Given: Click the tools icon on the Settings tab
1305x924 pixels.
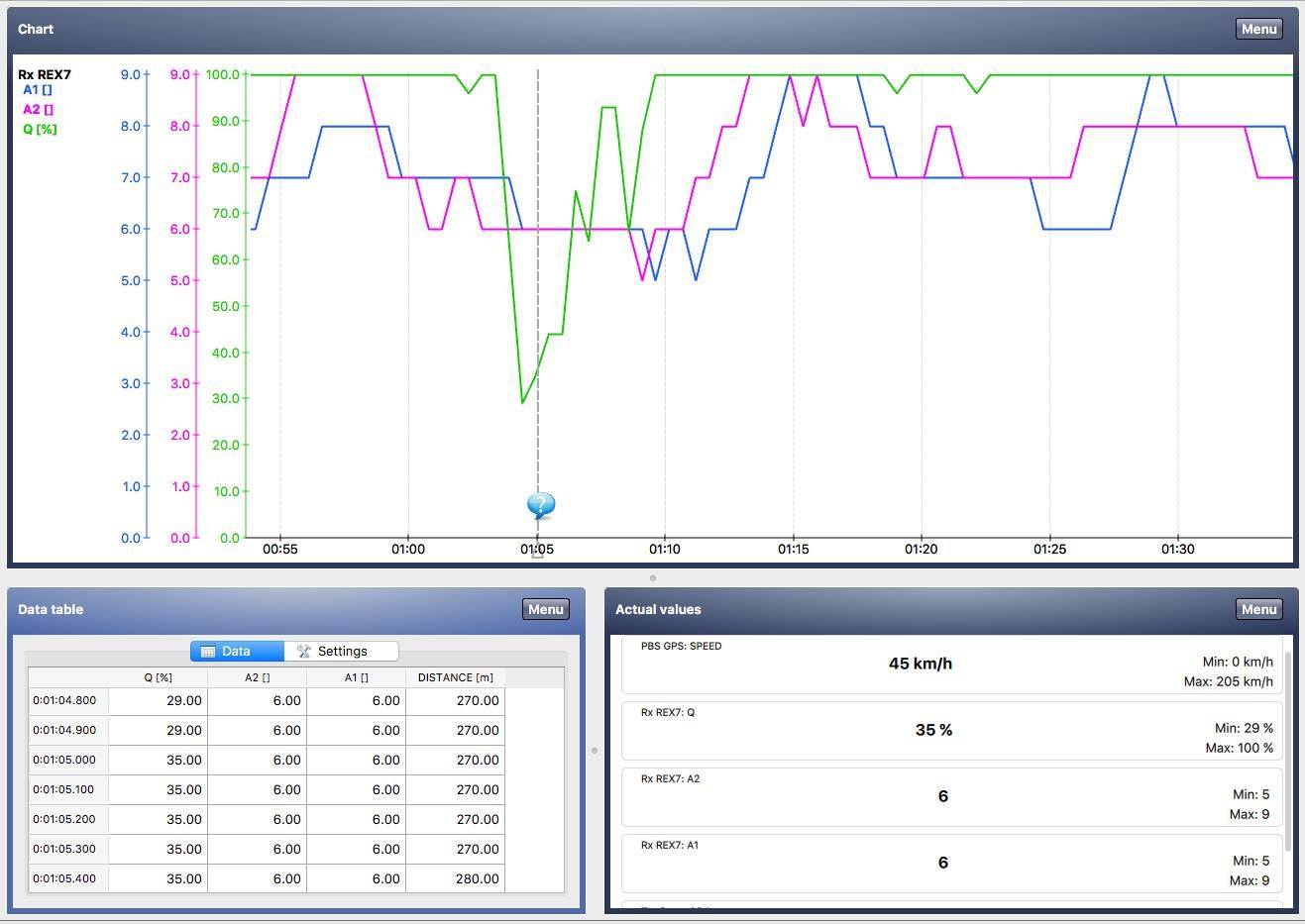Looking at the screenshot, I should (x=304, y=651).
